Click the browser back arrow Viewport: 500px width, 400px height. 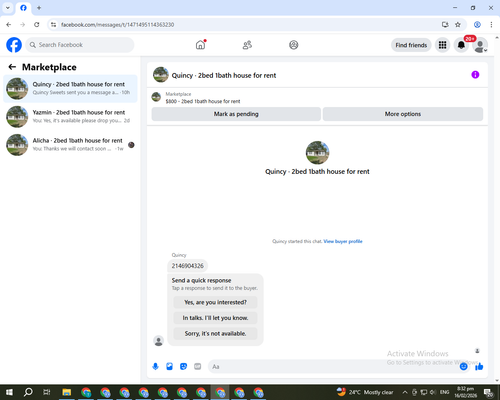[x=9, y=25]
